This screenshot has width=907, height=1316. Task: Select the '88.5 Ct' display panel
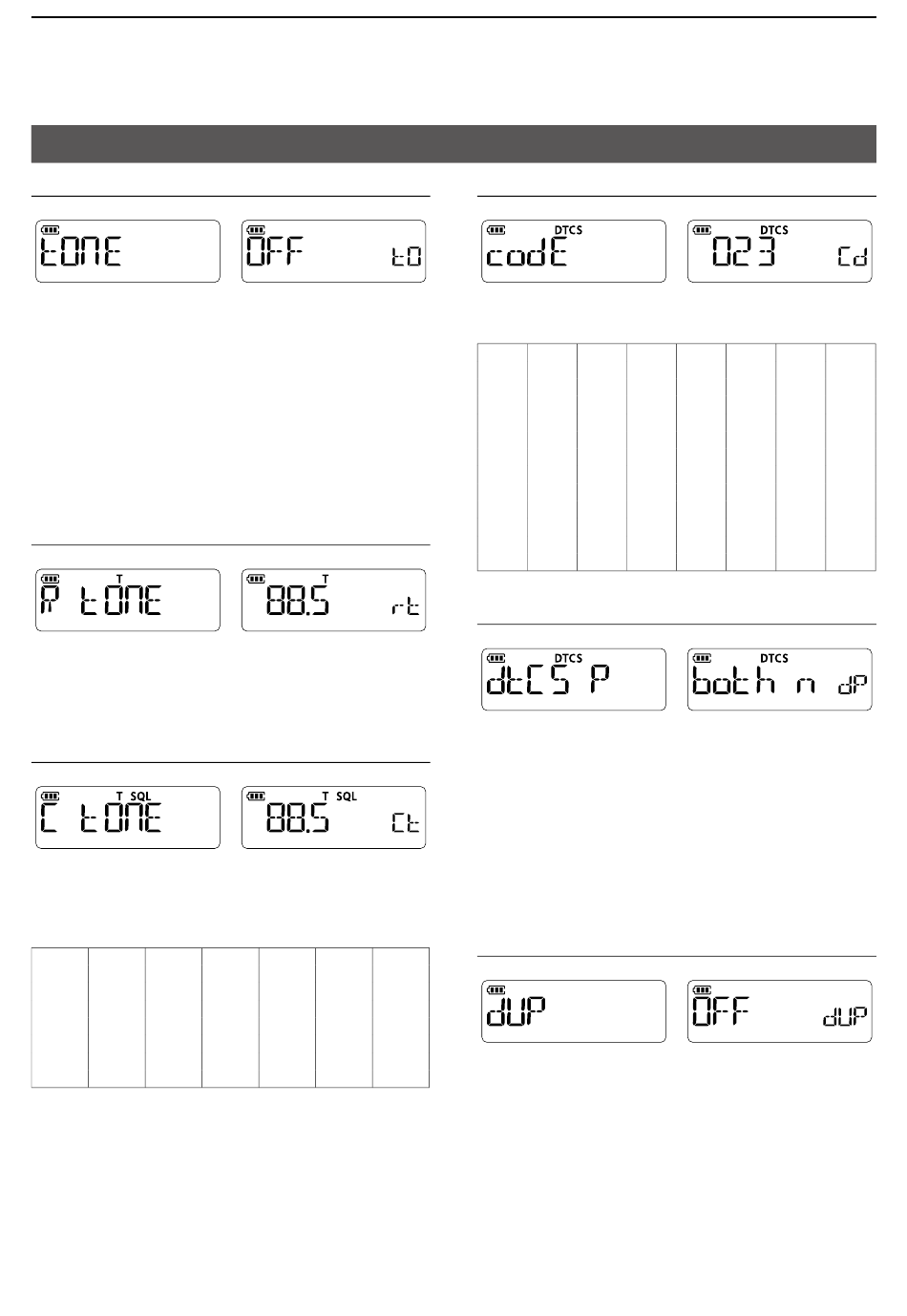pyautogui.click(x=334, y=817)
